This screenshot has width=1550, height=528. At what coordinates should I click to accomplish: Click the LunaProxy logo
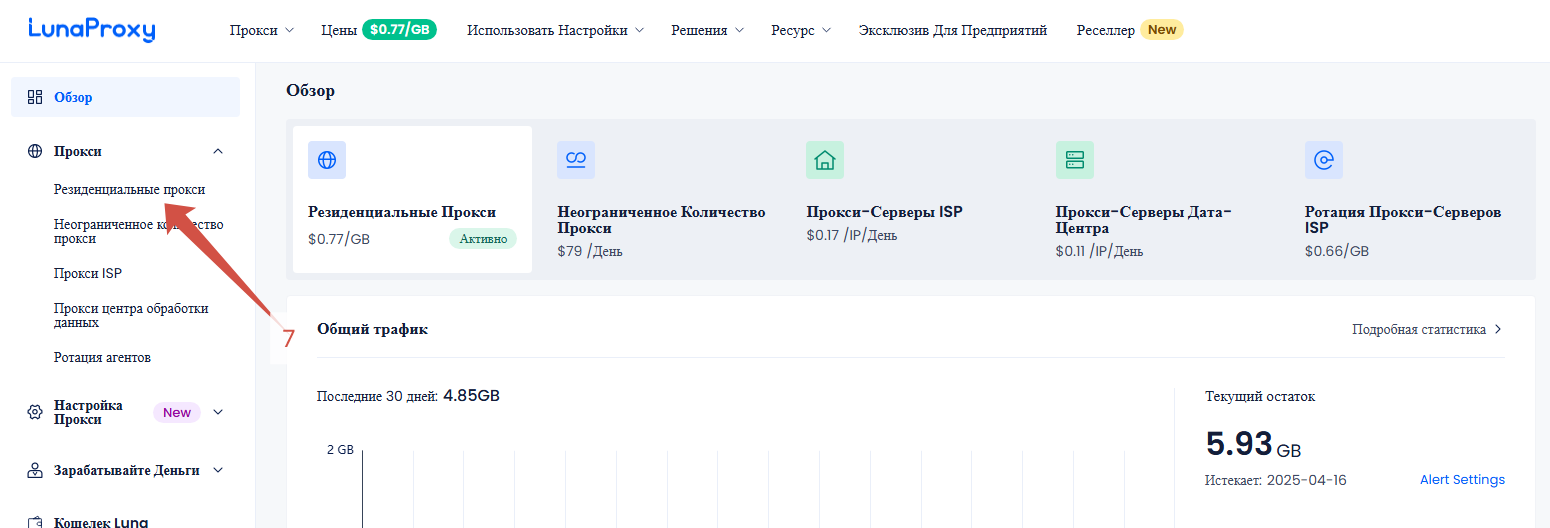pos(92,30)
